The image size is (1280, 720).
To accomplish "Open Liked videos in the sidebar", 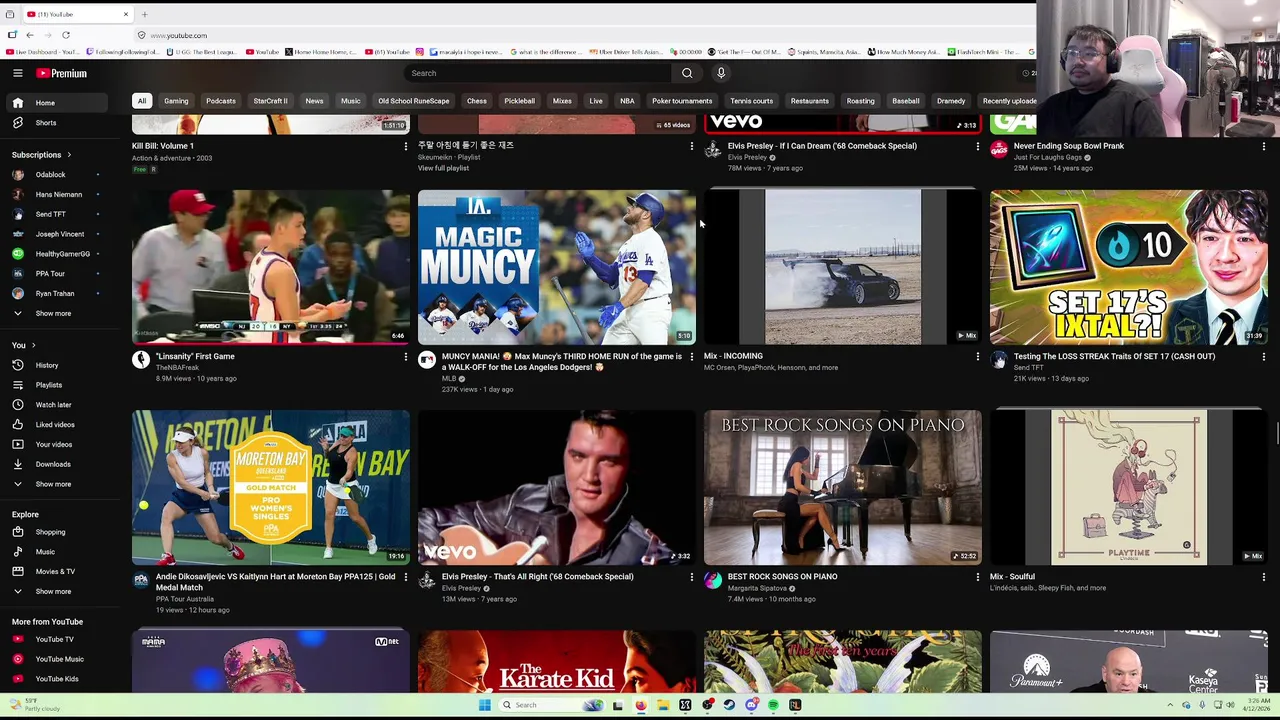I will [x=56, y=425].
